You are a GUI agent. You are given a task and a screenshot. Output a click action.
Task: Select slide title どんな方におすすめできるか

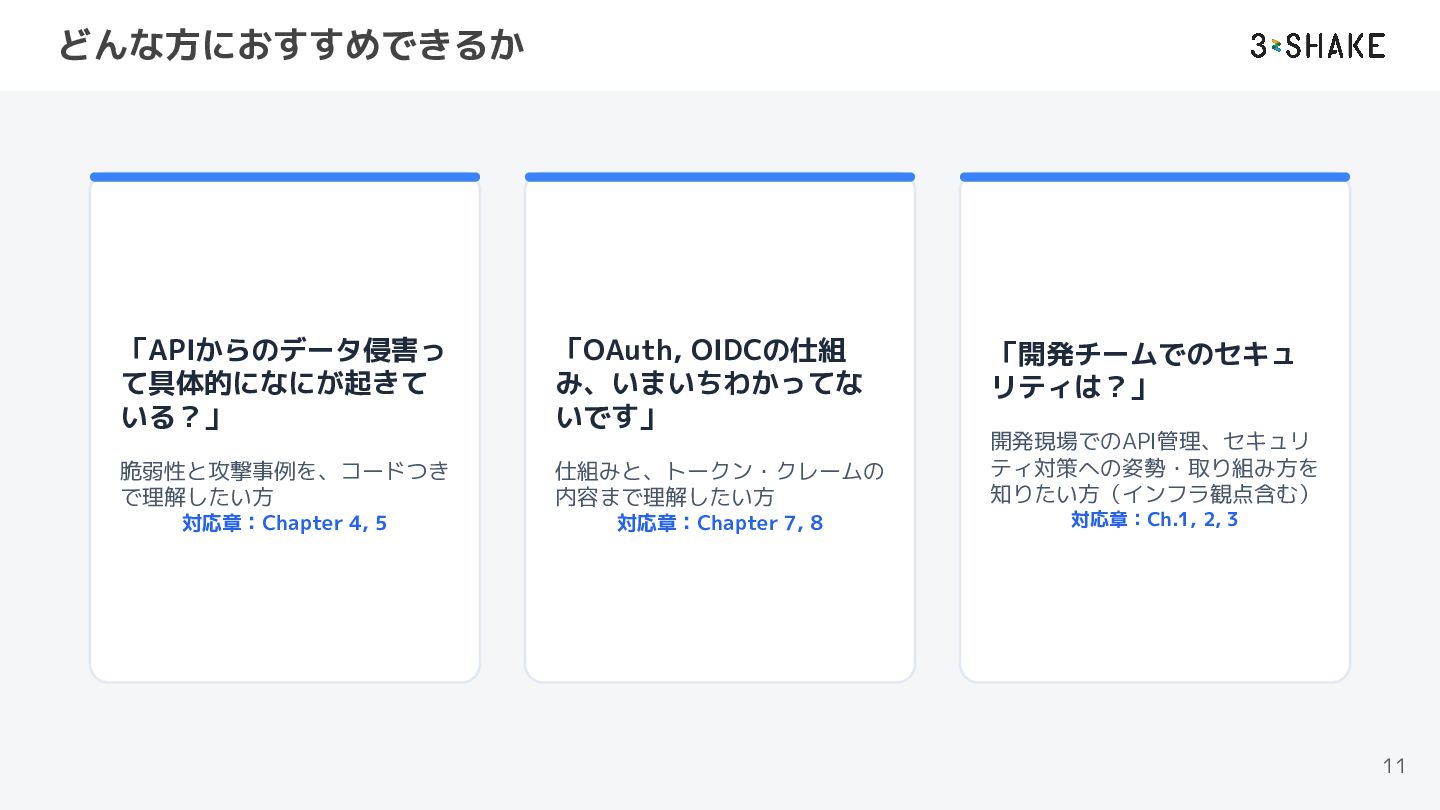pyautogui.click(x=291, y=45)
